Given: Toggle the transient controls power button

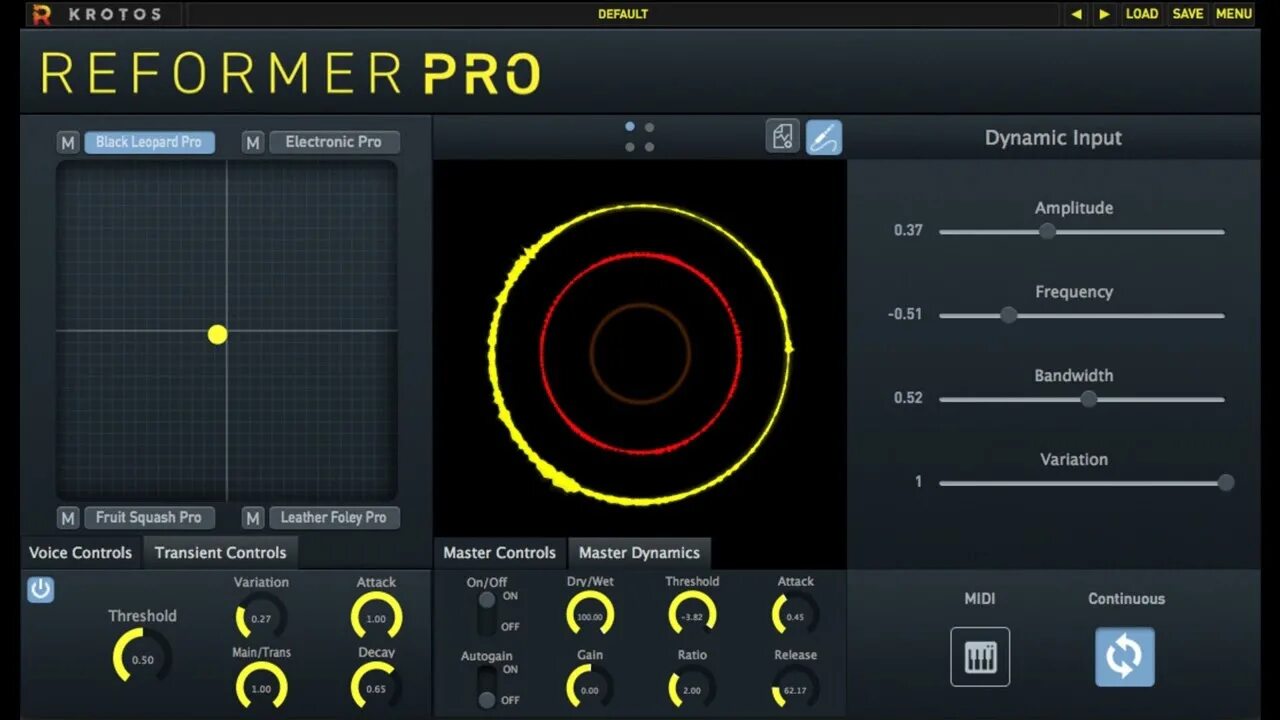Looking at the screenshot, I should click(x=40, y=589).
